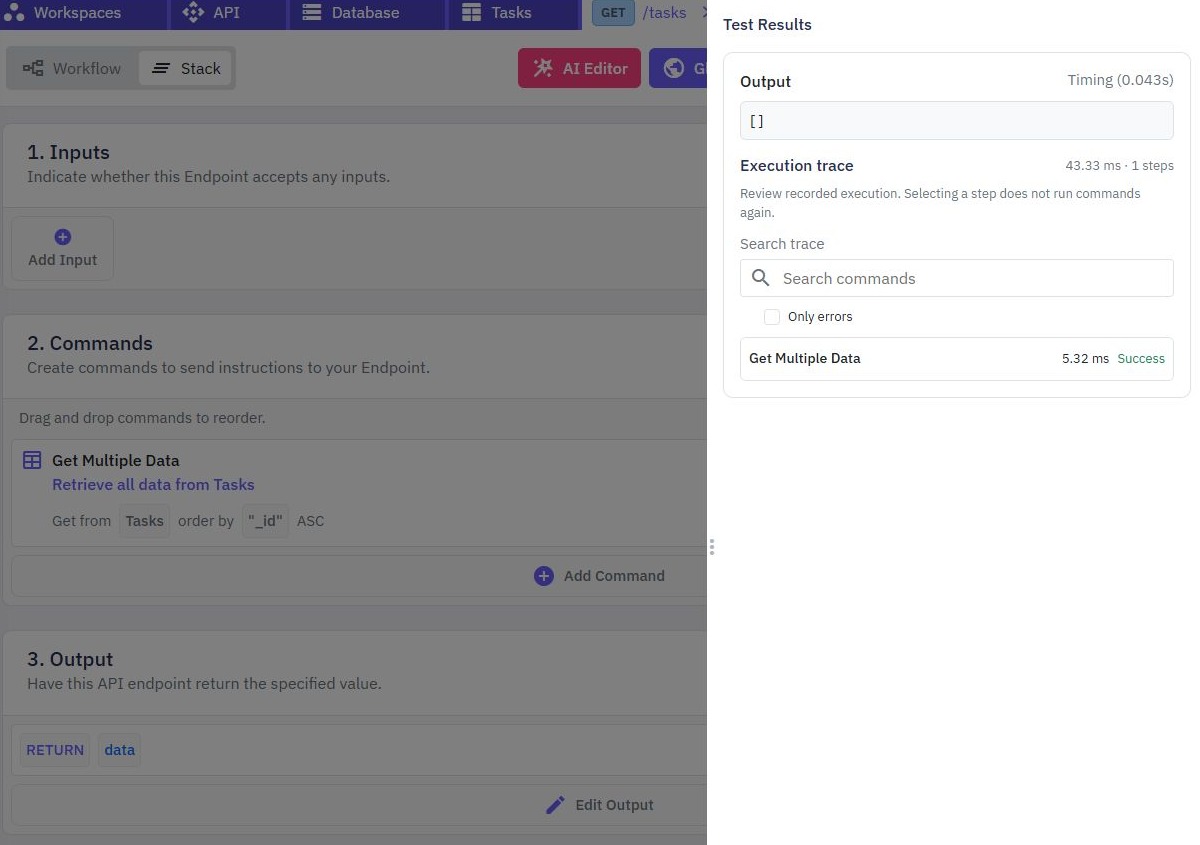The width and height of the screenshot is (1200, 845).
Task: Click the Success status label
Action: click(1141, 359)
